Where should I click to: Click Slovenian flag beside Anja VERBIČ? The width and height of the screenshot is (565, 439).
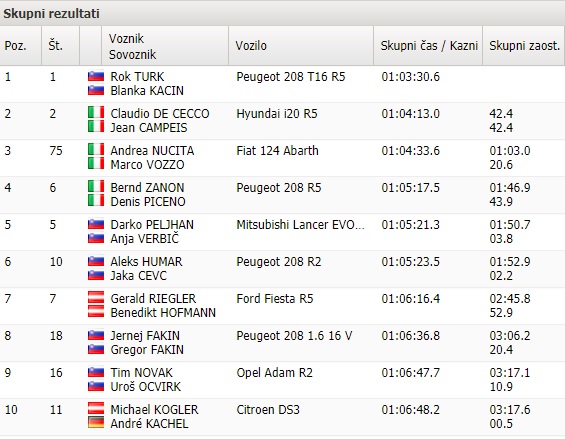[96, 238]
